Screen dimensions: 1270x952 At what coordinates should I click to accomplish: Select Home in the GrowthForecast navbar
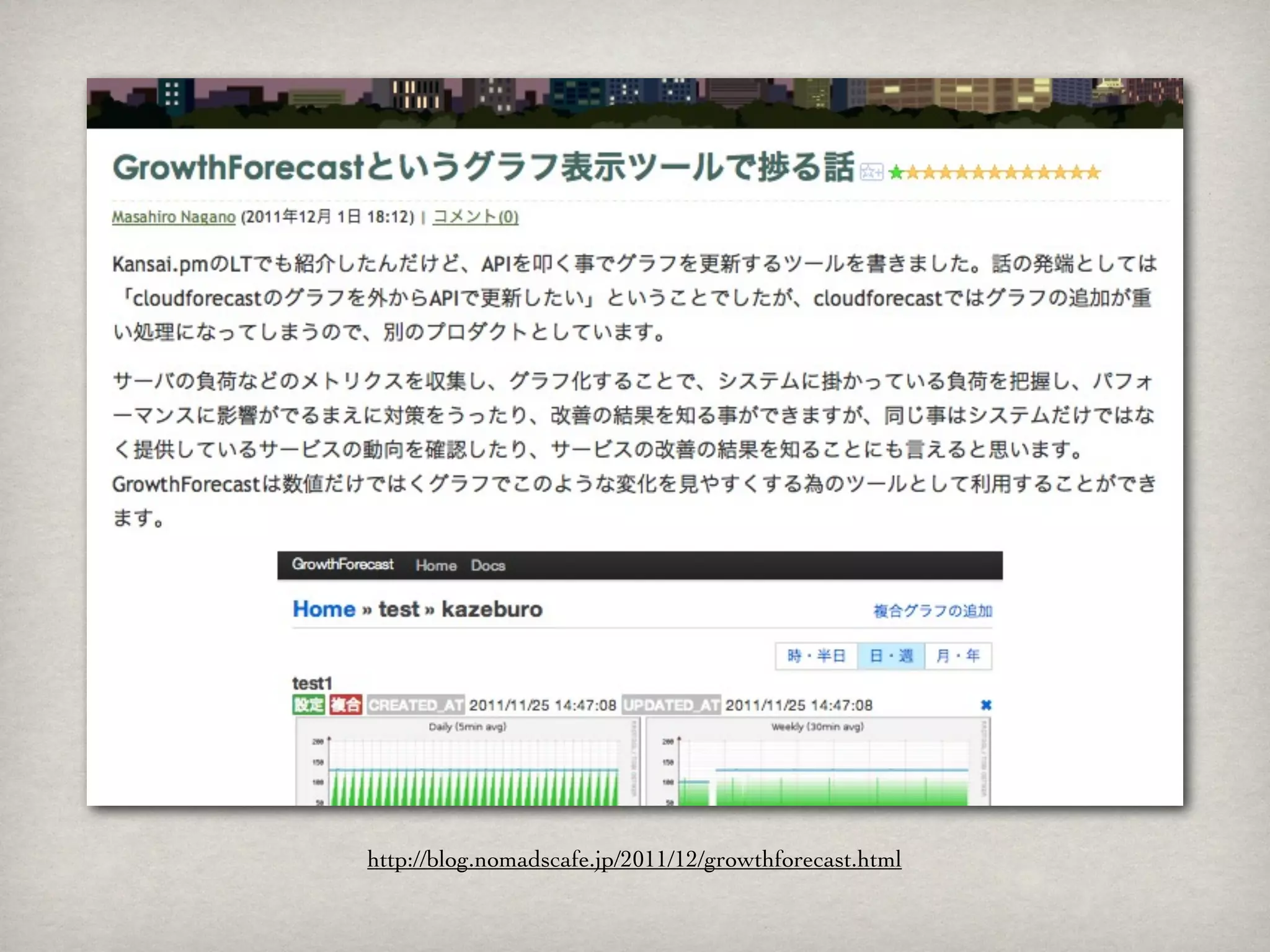pos(436,565)
